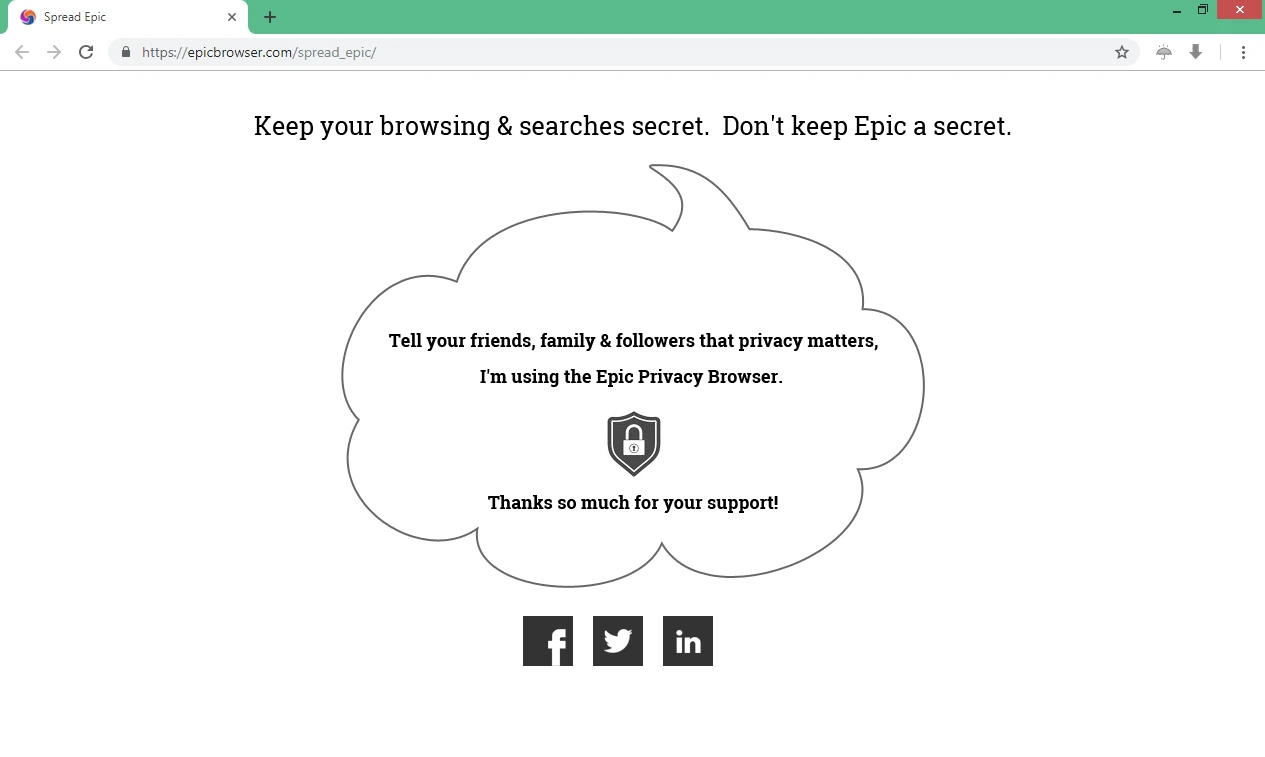Open the three-dot browser menu
The height and width of the screenshot is (757, 1265).
coord(1244,52)
